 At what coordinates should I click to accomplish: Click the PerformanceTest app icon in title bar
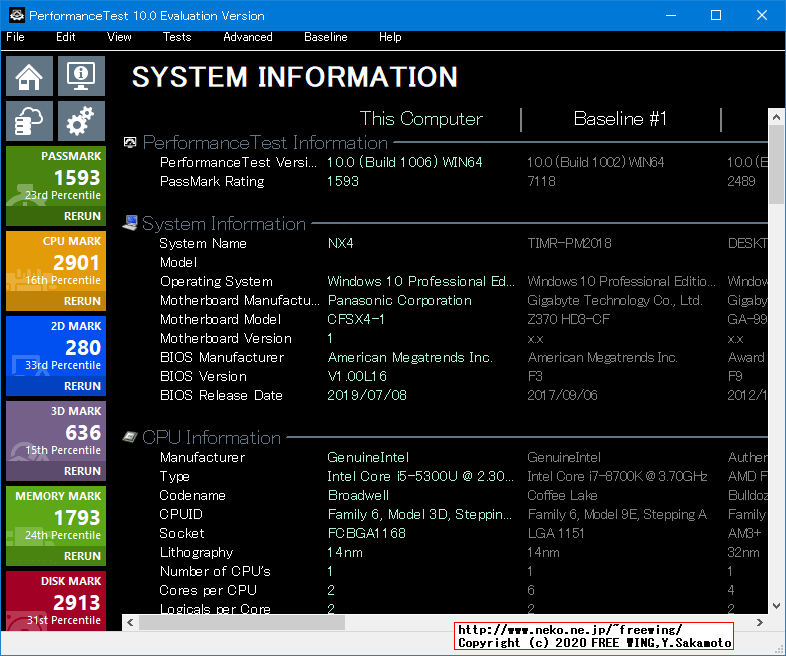(17, 15)
